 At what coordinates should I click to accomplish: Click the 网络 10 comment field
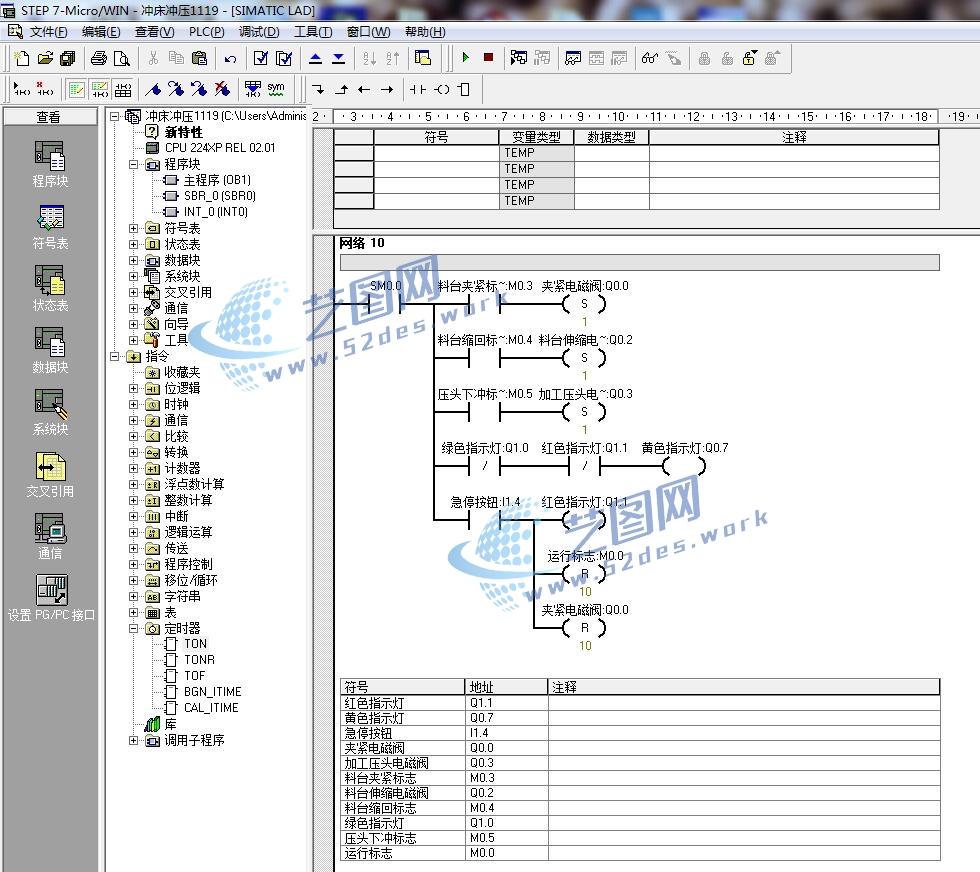click(639, 263)
